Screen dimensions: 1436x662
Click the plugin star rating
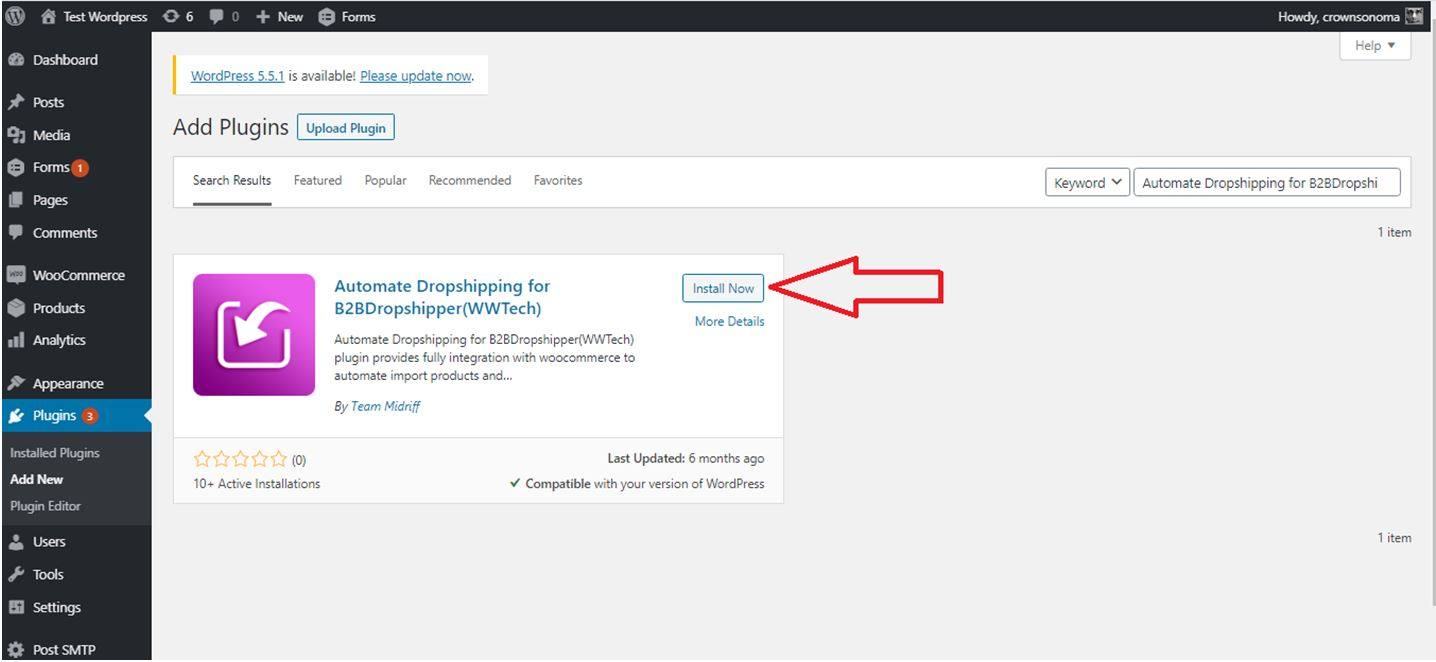click(x=240, y=460)
